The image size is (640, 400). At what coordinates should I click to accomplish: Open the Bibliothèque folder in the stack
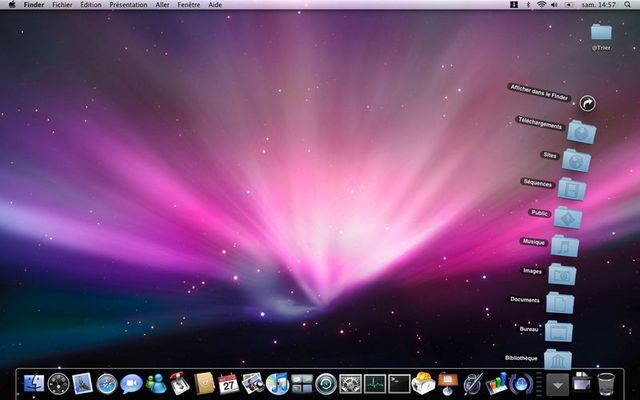(558, 359)
